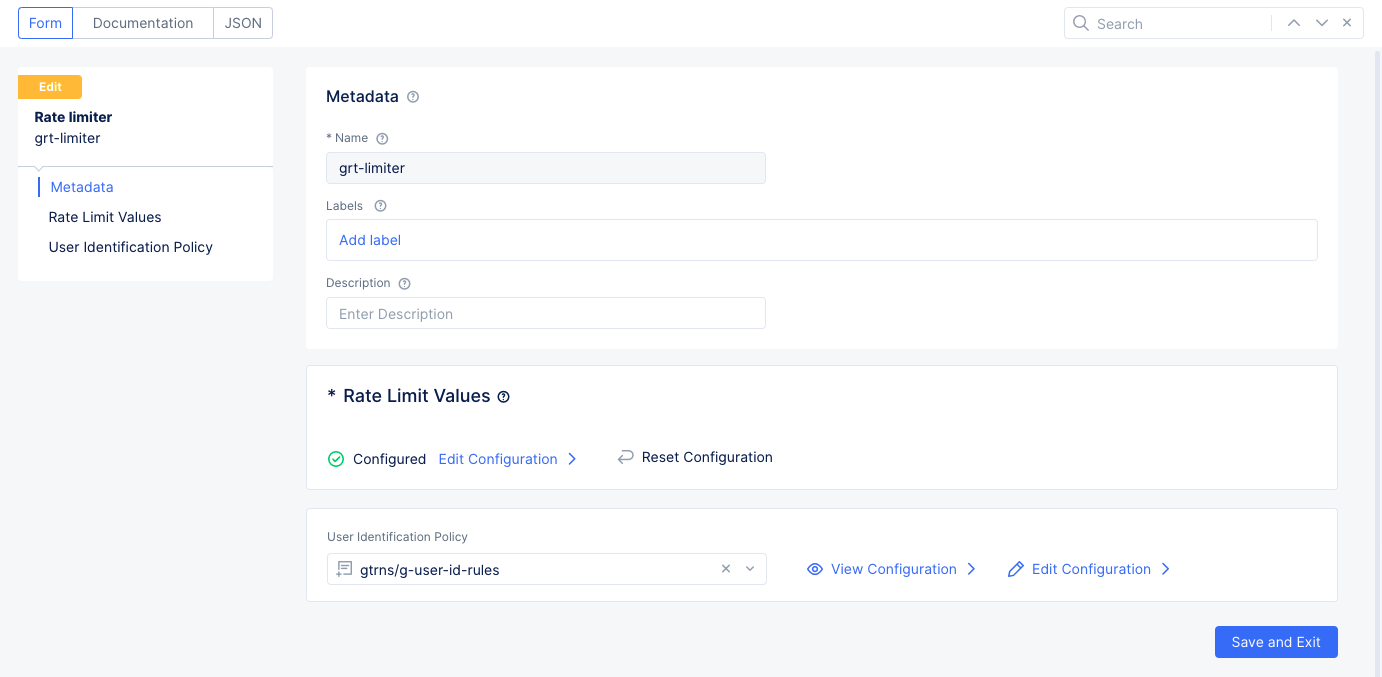
Task: Open the Name field help icon
Action: 382,138
